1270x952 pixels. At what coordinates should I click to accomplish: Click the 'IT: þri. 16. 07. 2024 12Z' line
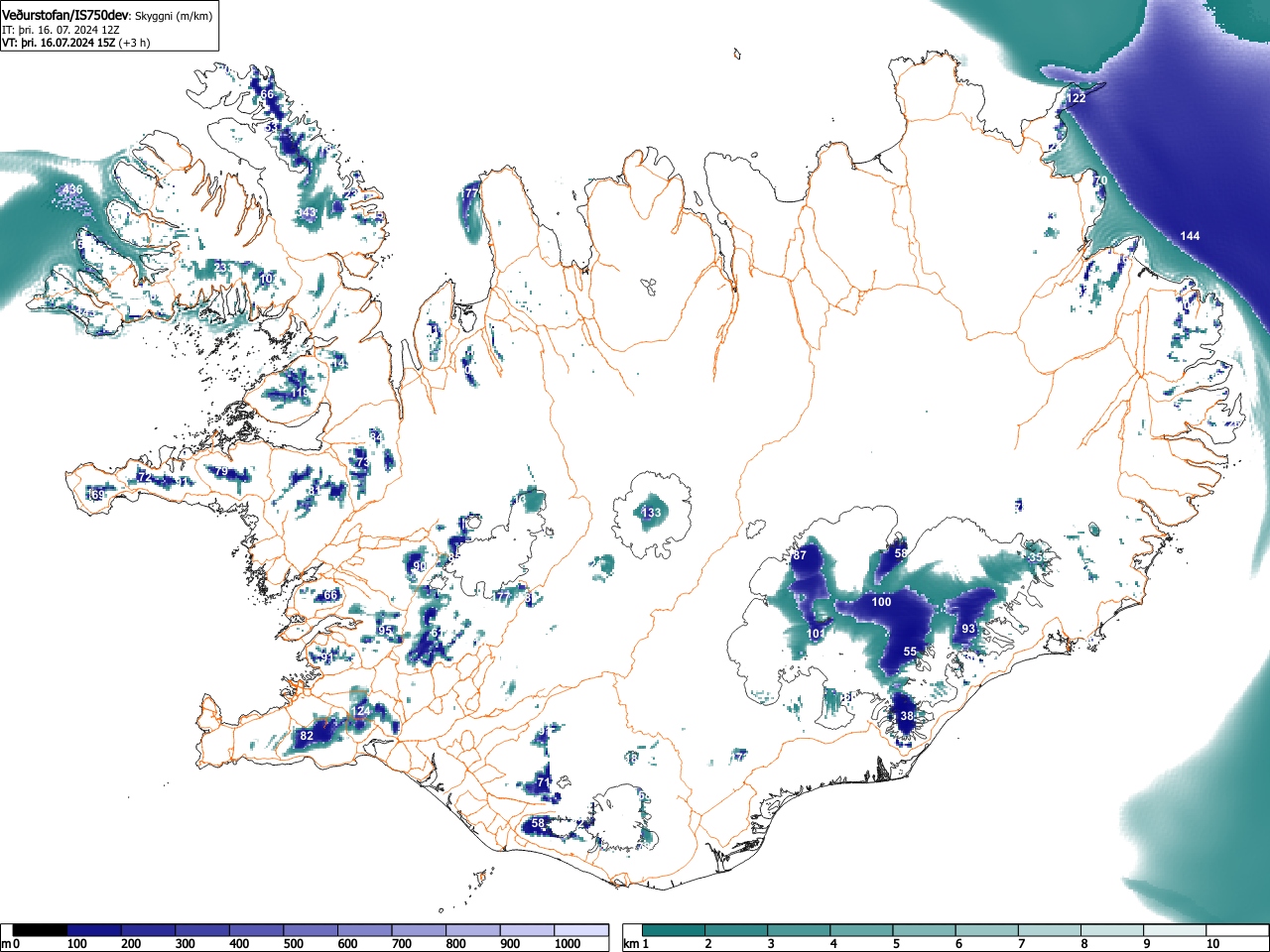[62, 30]
